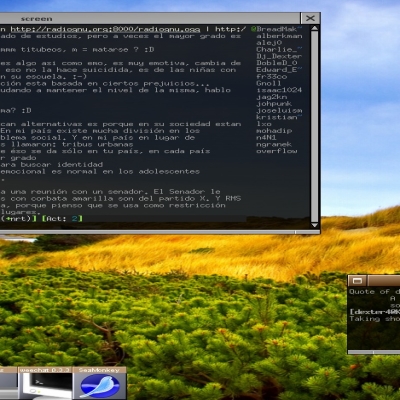Select nick alej0 in the nick list
The width and height of the screenshot is (400, 400).
click(x=269, y=43)
